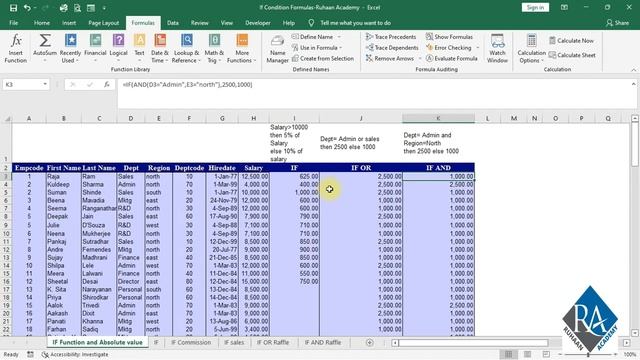Open the Logical functions library
Viewport: 640px width, 360px height.
[x=118, y=49]
